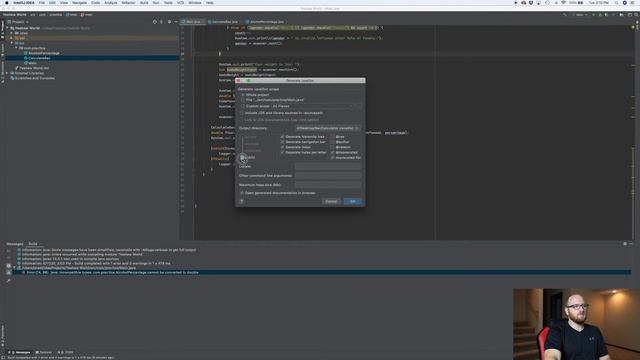Toggle Generate navigation bar checkbox
Screen dimensions: 640x360
(282, 142)
